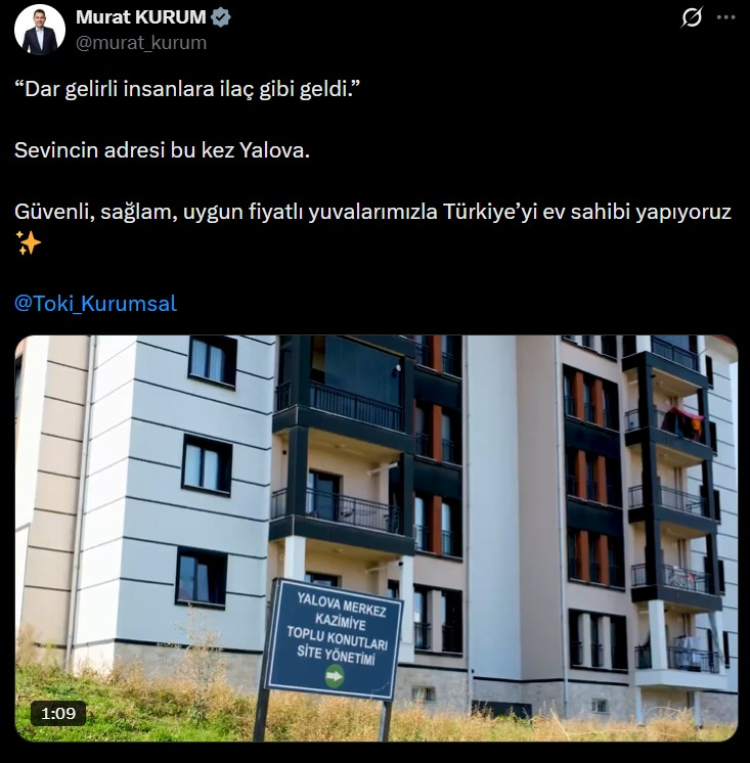Open the three-dot more options menu

[726, 18]
